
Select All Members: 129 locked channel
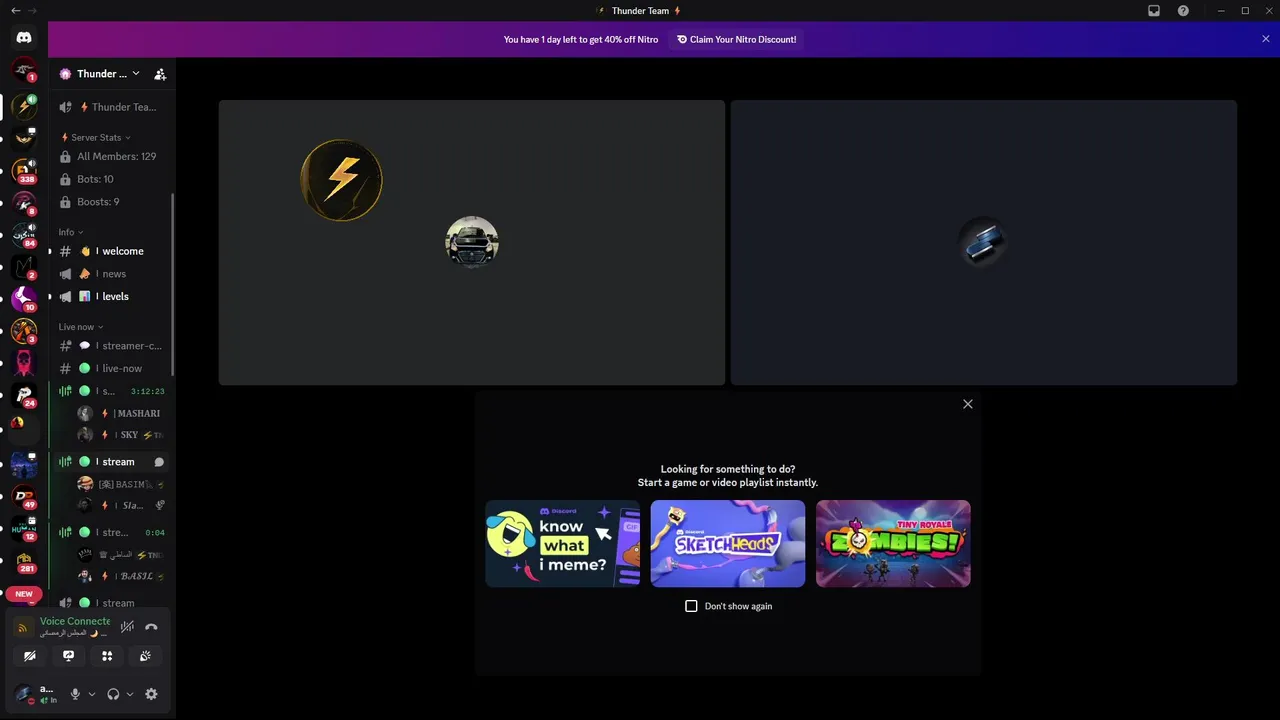pos(112,156)
